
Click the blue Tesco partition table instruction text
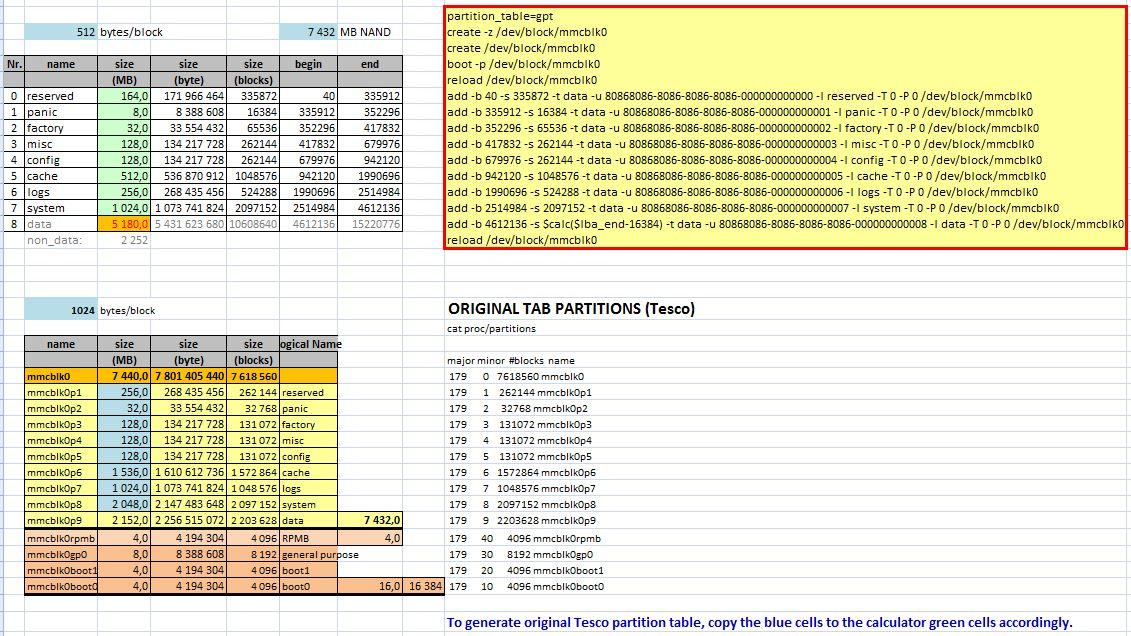(760, 622)
